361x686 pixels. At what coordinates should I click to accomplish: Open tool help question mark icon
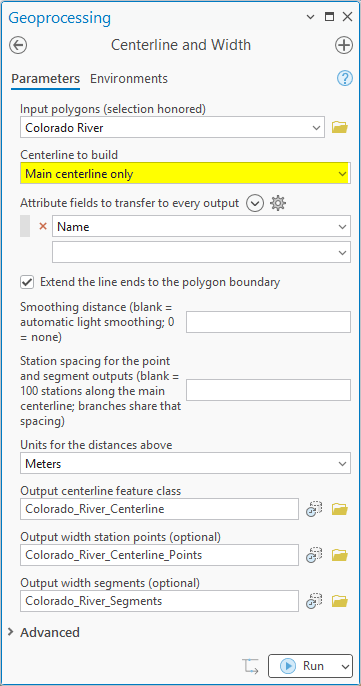(x=345, y=78)
